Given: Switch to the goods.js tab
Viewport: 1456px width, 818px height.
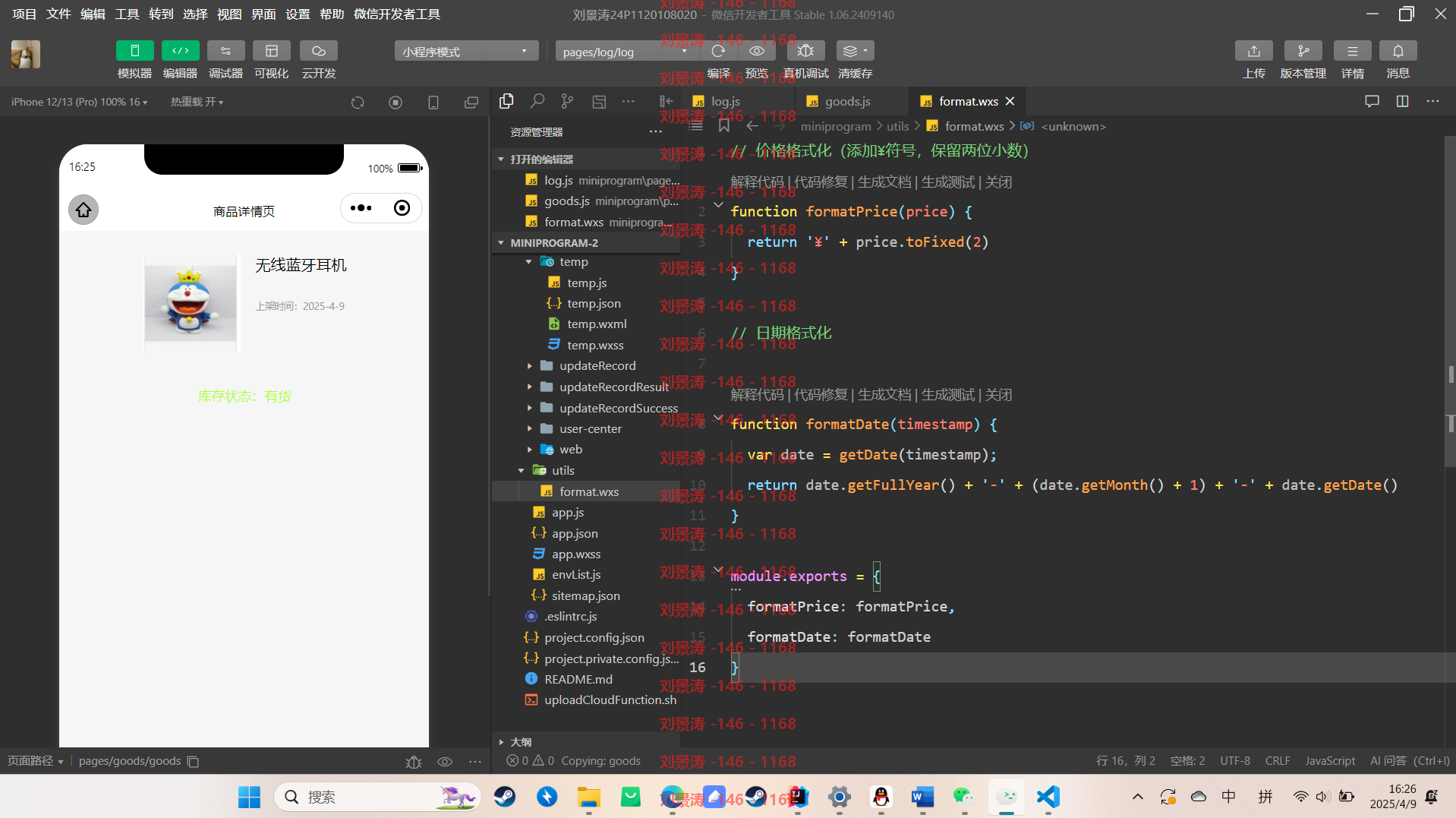Looking at the screenshot, I should pyautogui.click(x=847, y=101).
